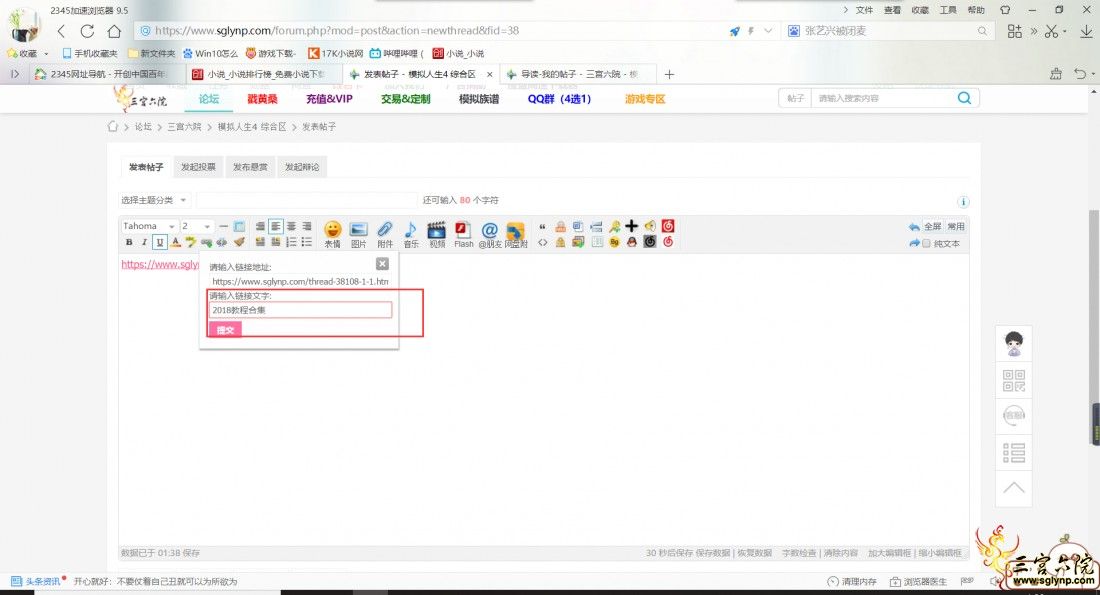Open browser 文件 menu
Image resolution: width=1100 pixels, height=595 pixels.
click(x=864, y=10)
